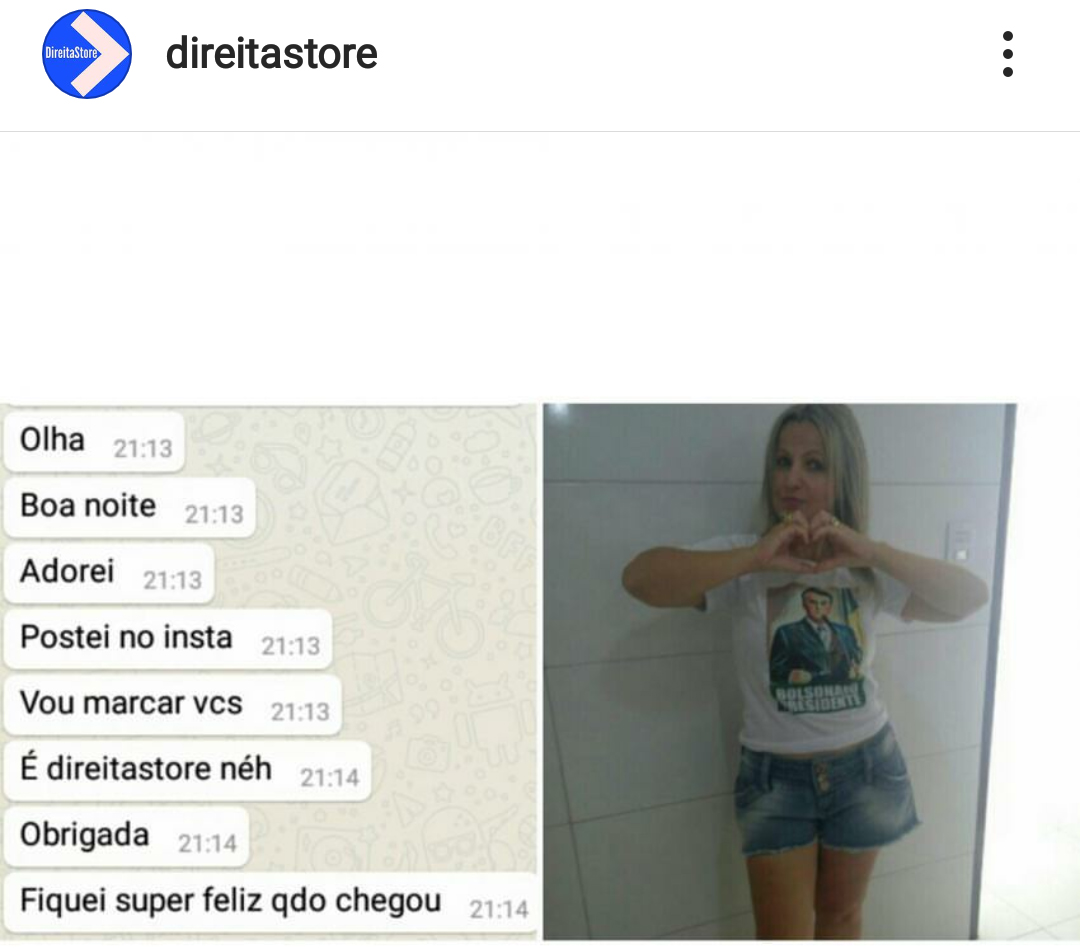Select the "Vou marcar vcs" message
1080x948 pixels.
(173, 705)
